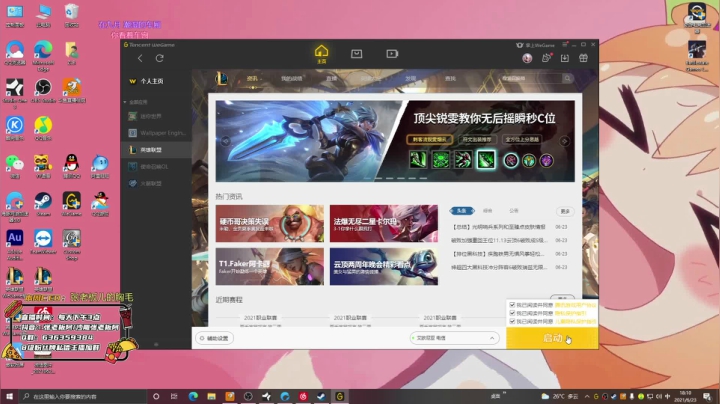Click the yellow 启动 launch button

[552, 338]
